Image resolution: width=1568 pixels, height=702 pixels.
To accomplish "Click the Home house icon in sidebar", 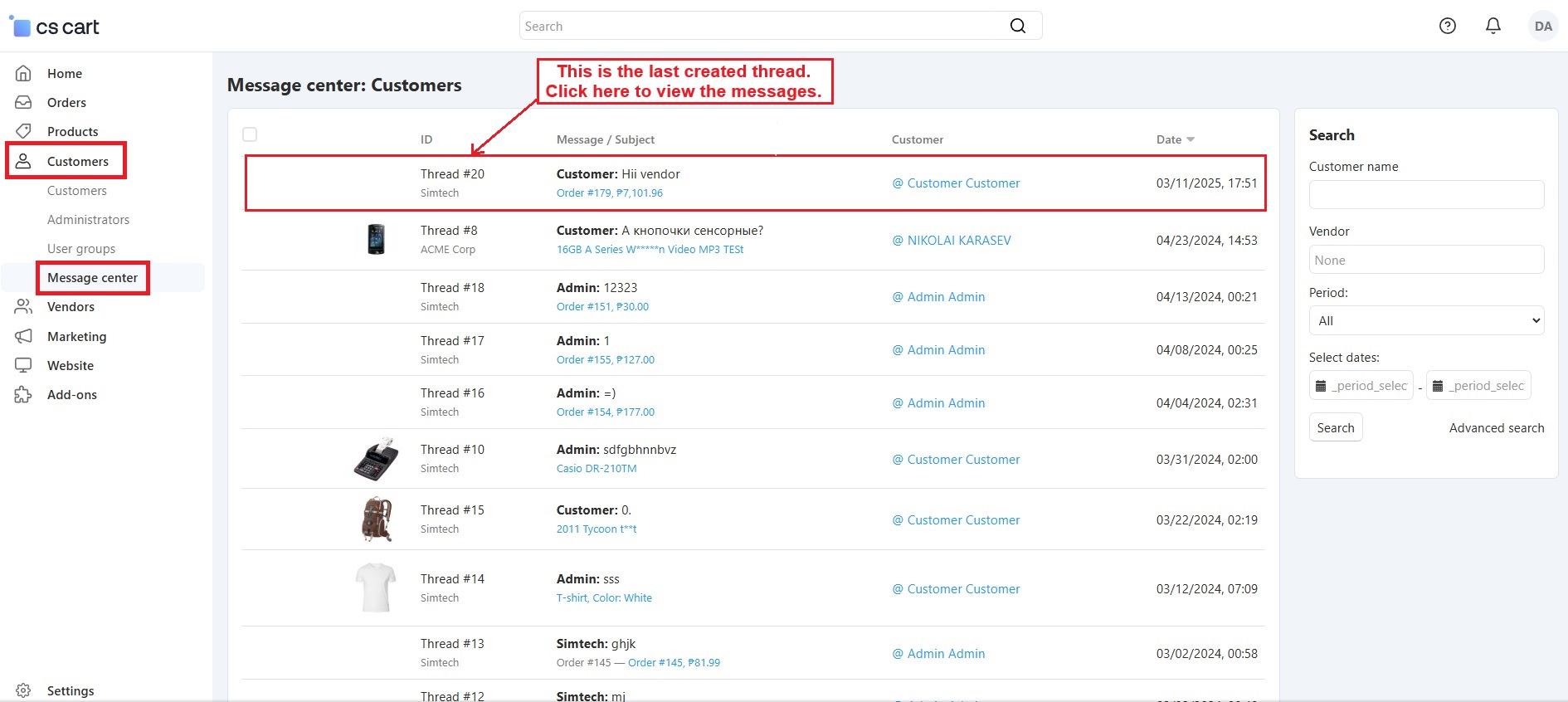I will tap(23, 73).
